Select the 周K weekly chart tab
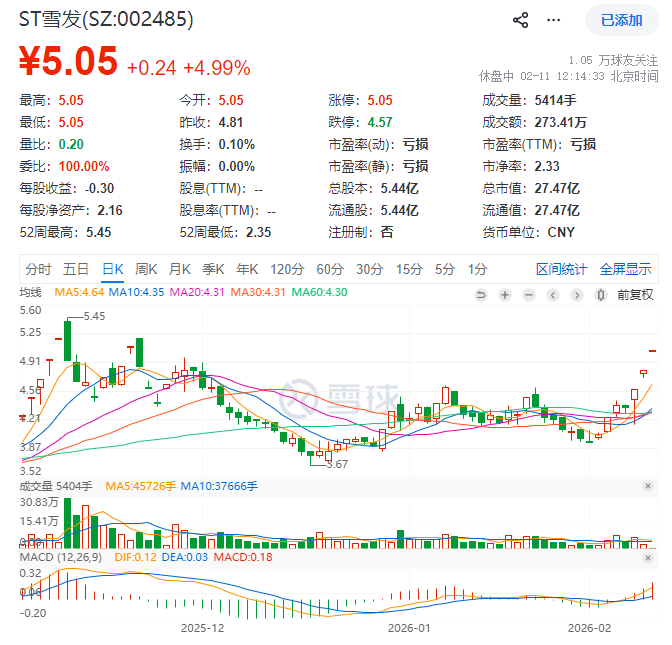This screenshot has height=645, width=672. pos(146,269)
